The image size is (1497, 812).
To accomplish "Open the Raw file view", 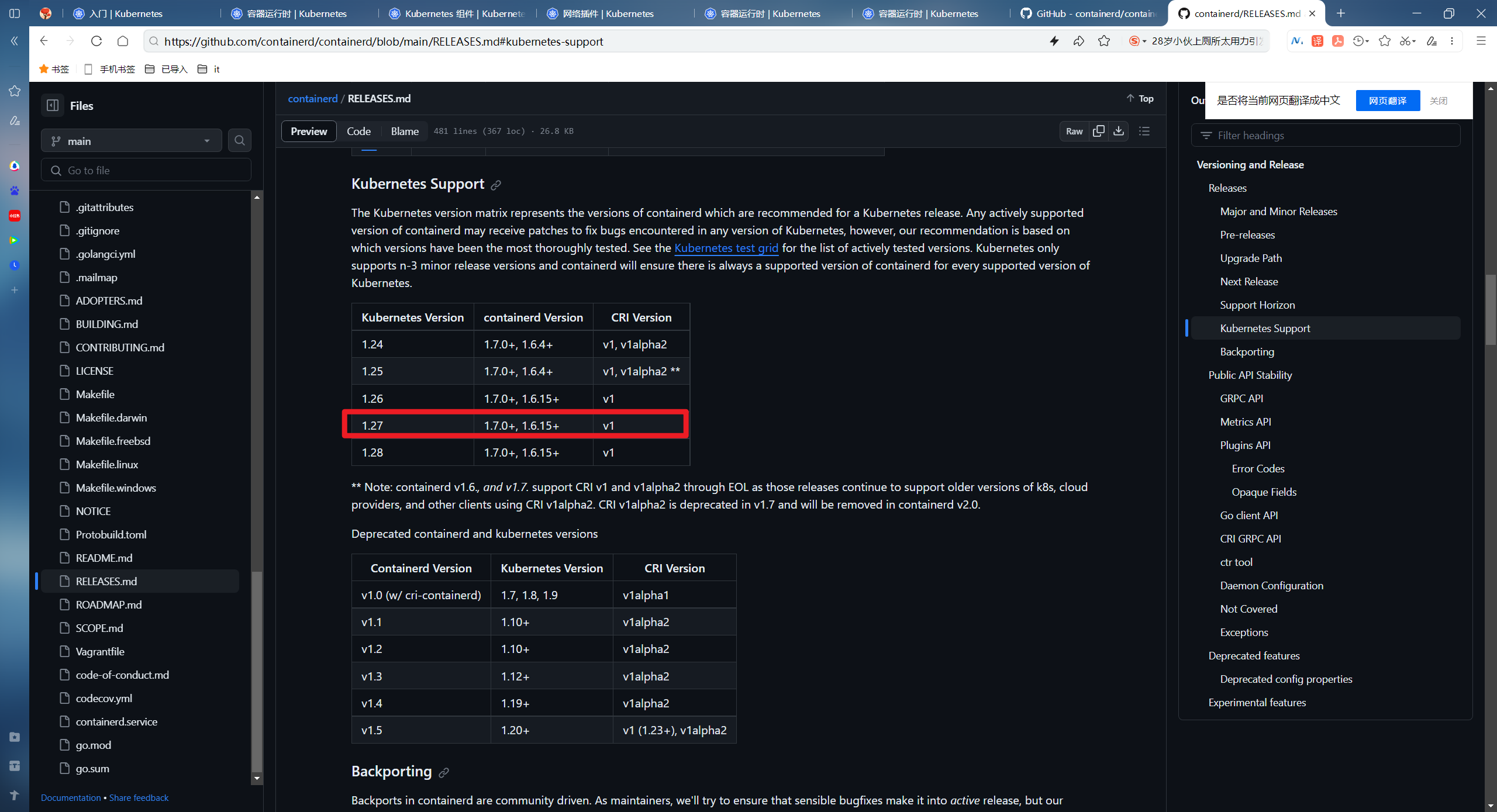I will click(1074, 131).
